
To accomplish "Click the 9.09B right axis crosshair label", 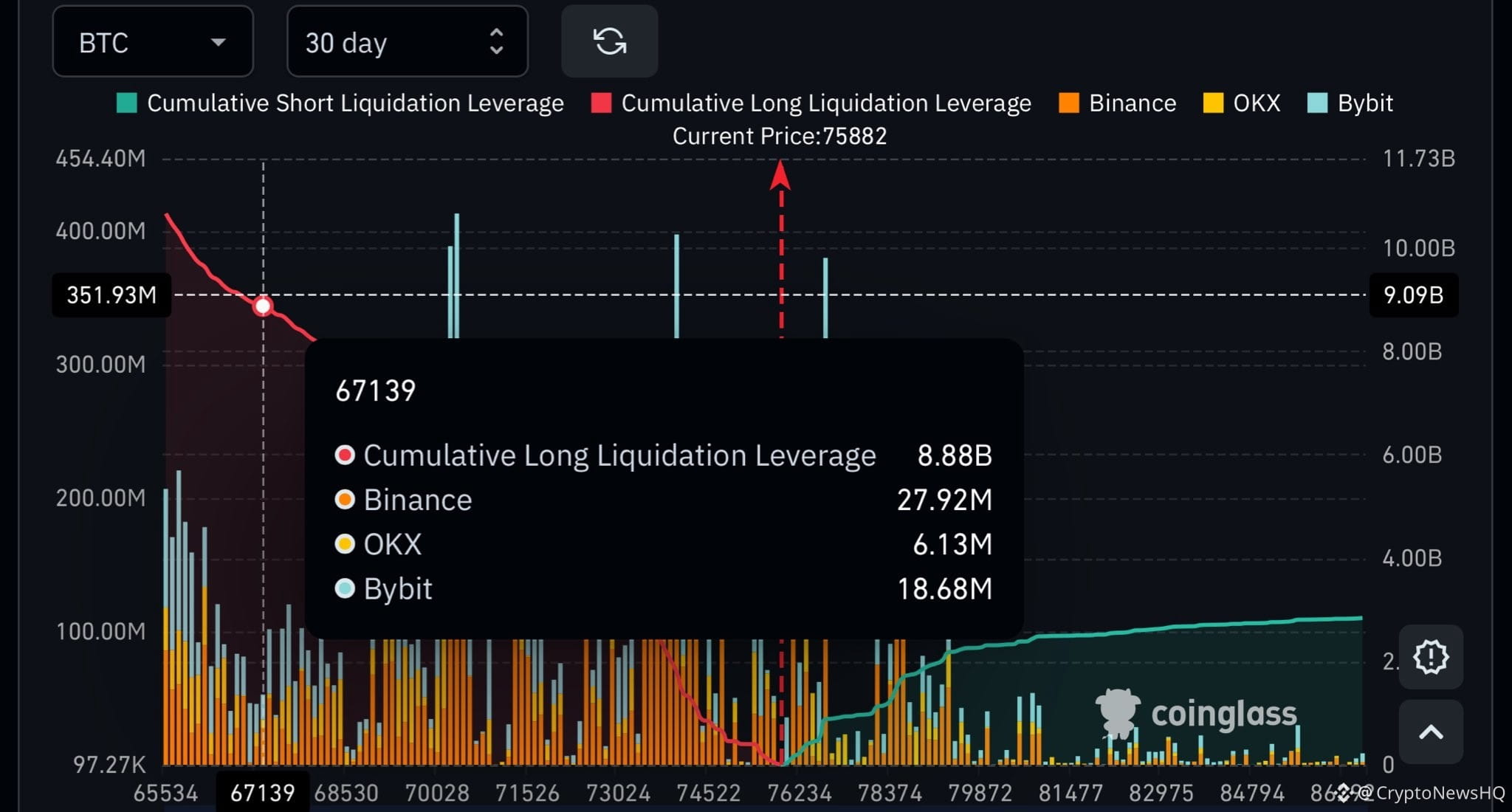I will 1414,295.
